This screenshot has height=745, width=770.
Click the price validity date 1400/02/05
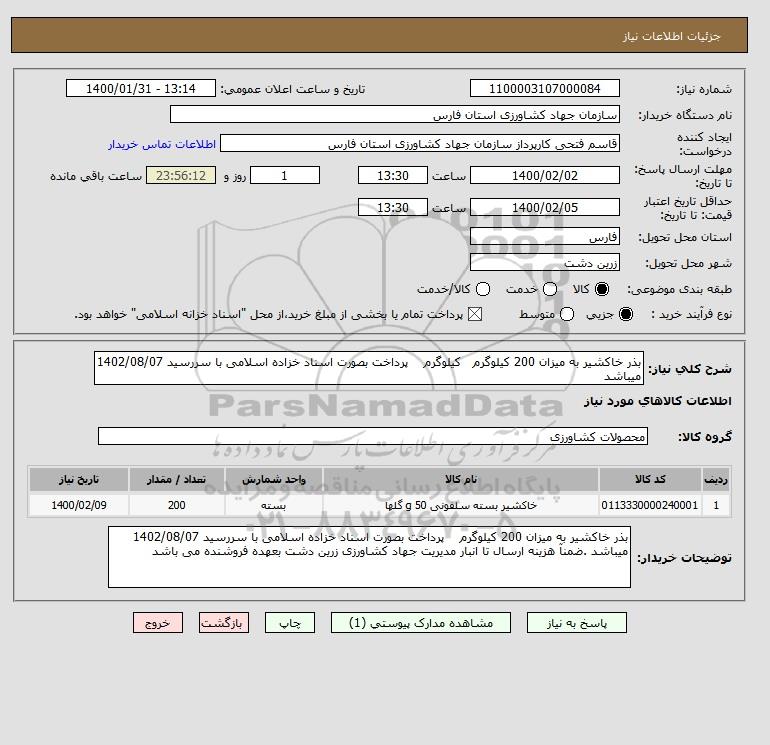(545, 207)
